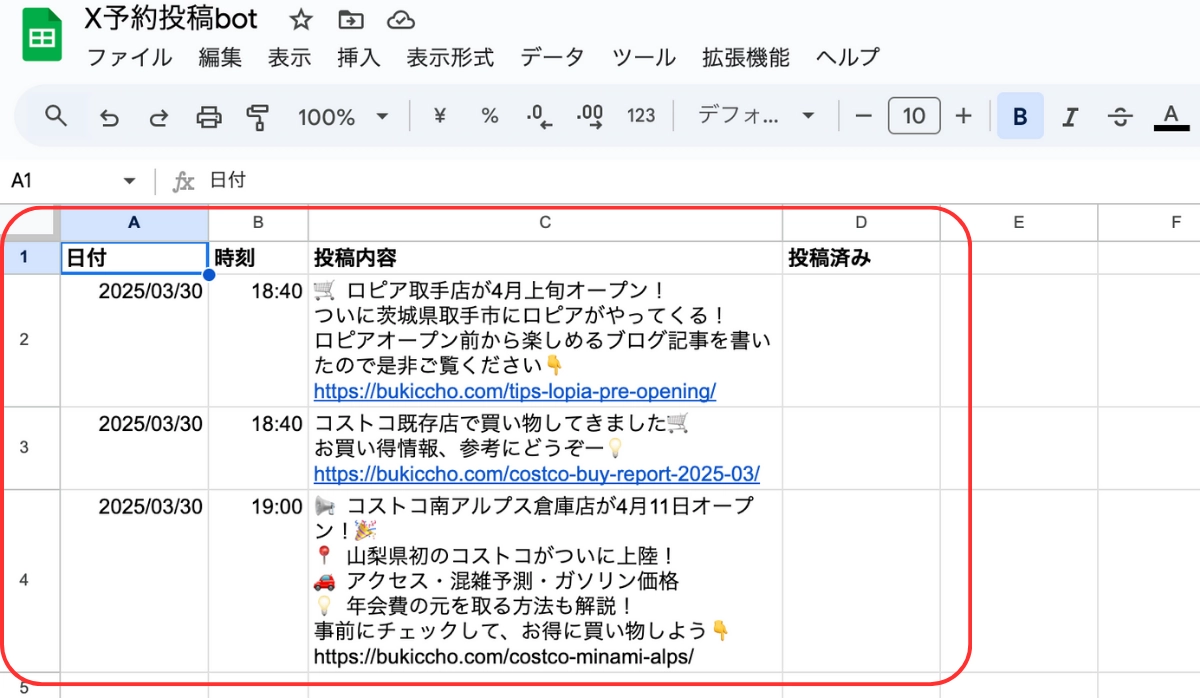
Task: Open the 挿入 menu
Action: pos(359,57)
